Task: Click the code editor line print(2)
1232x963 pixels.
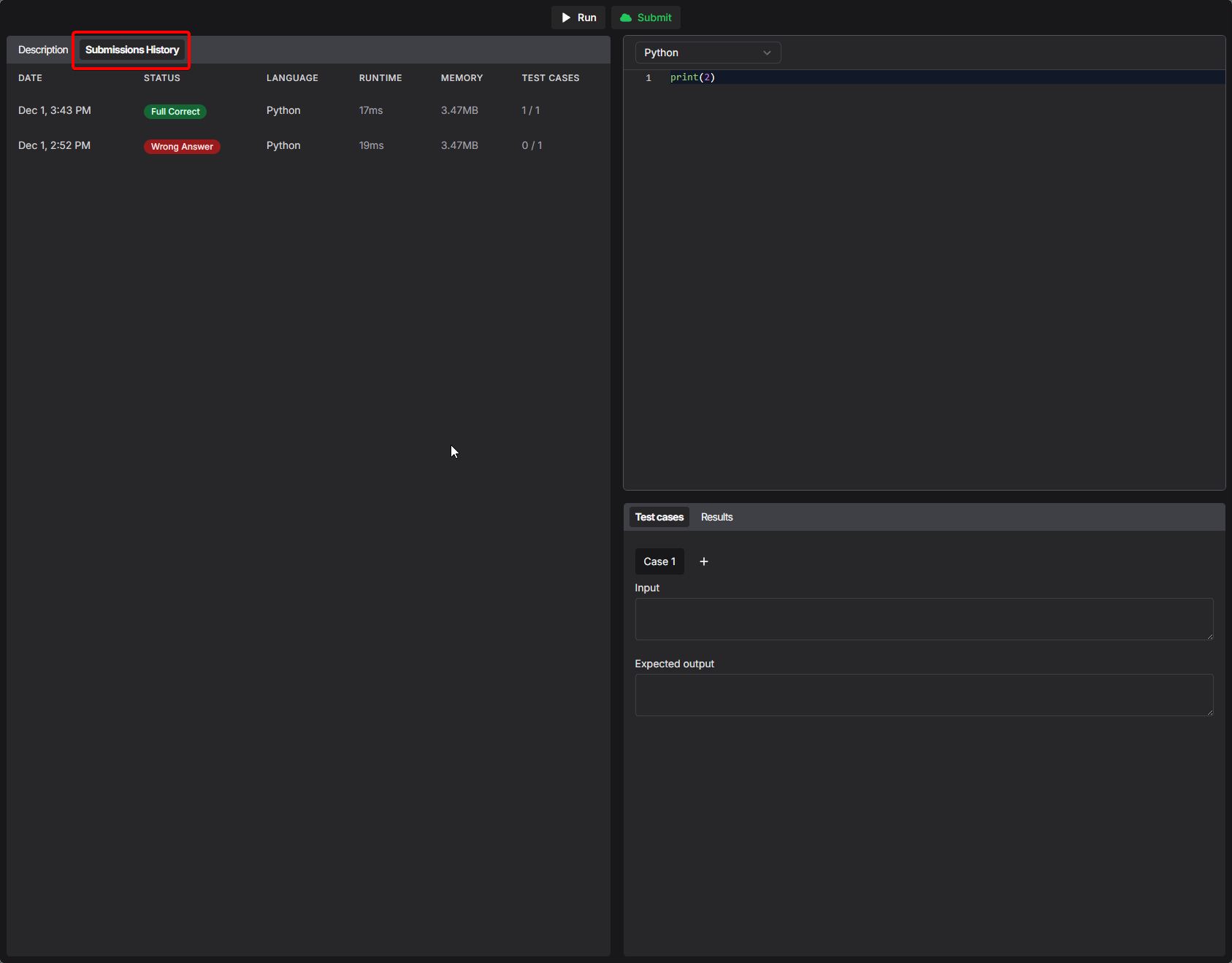Action: tap(692, 77)
